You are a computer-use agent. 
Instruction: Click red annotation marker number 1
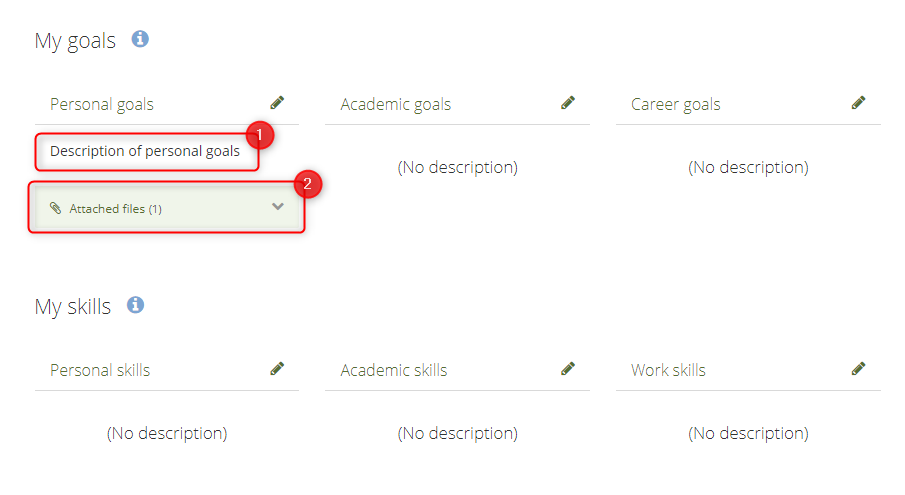pyautogui.click(x=260, y=135)
